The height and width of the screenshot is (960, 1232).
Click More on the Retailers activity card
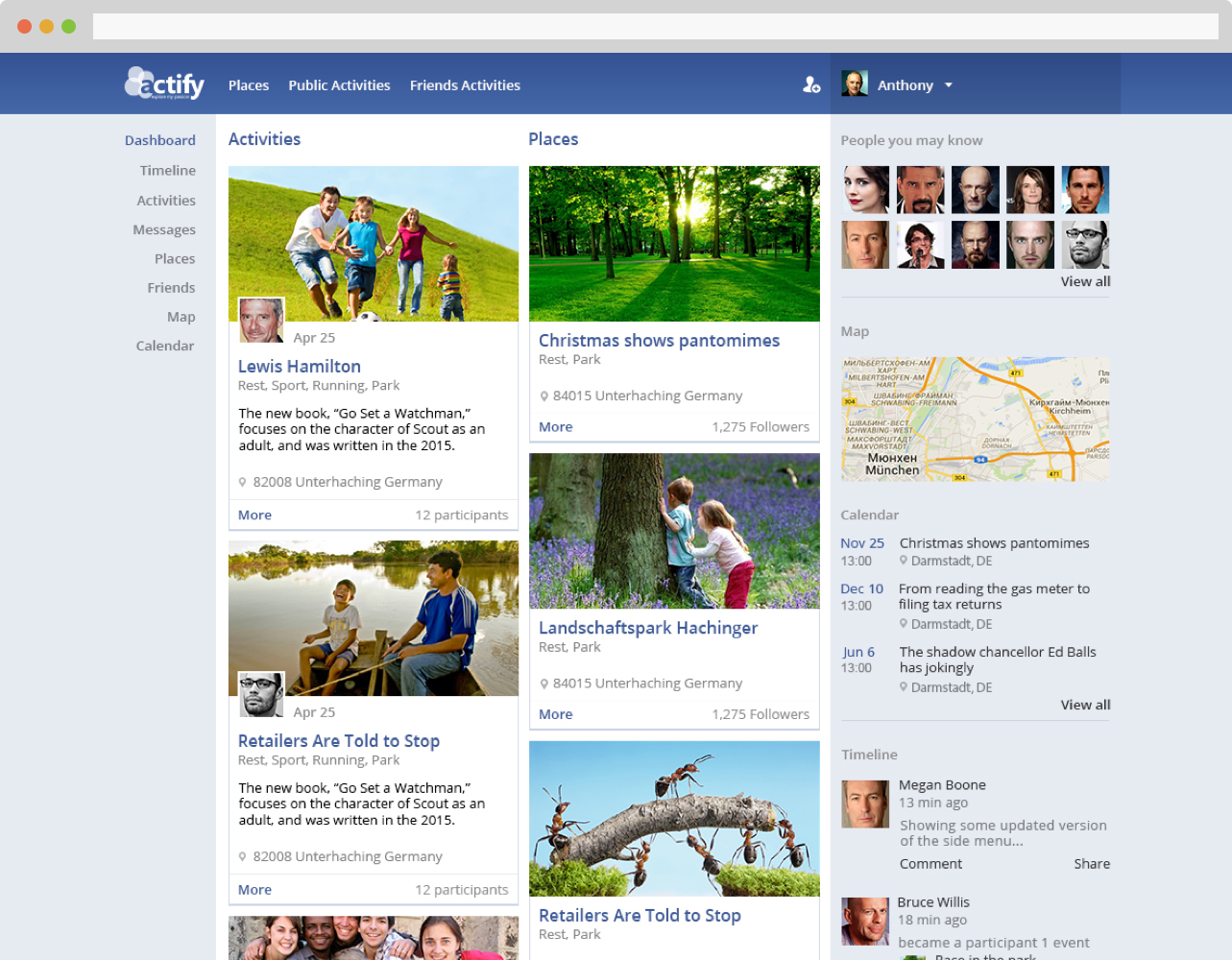(254, 890)
